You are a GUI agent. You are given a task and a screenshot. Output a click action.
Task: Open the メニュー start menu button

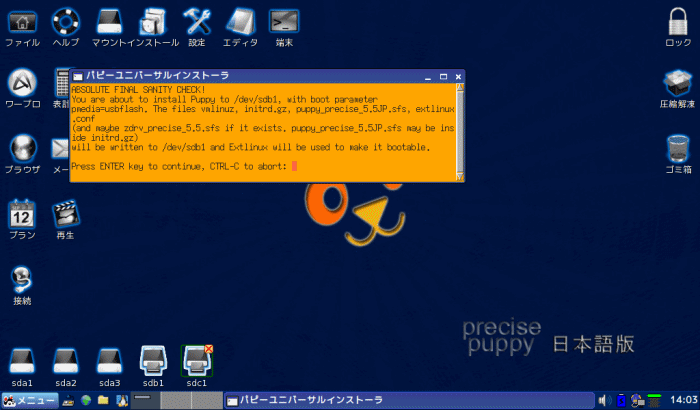[x=29, y=400]
